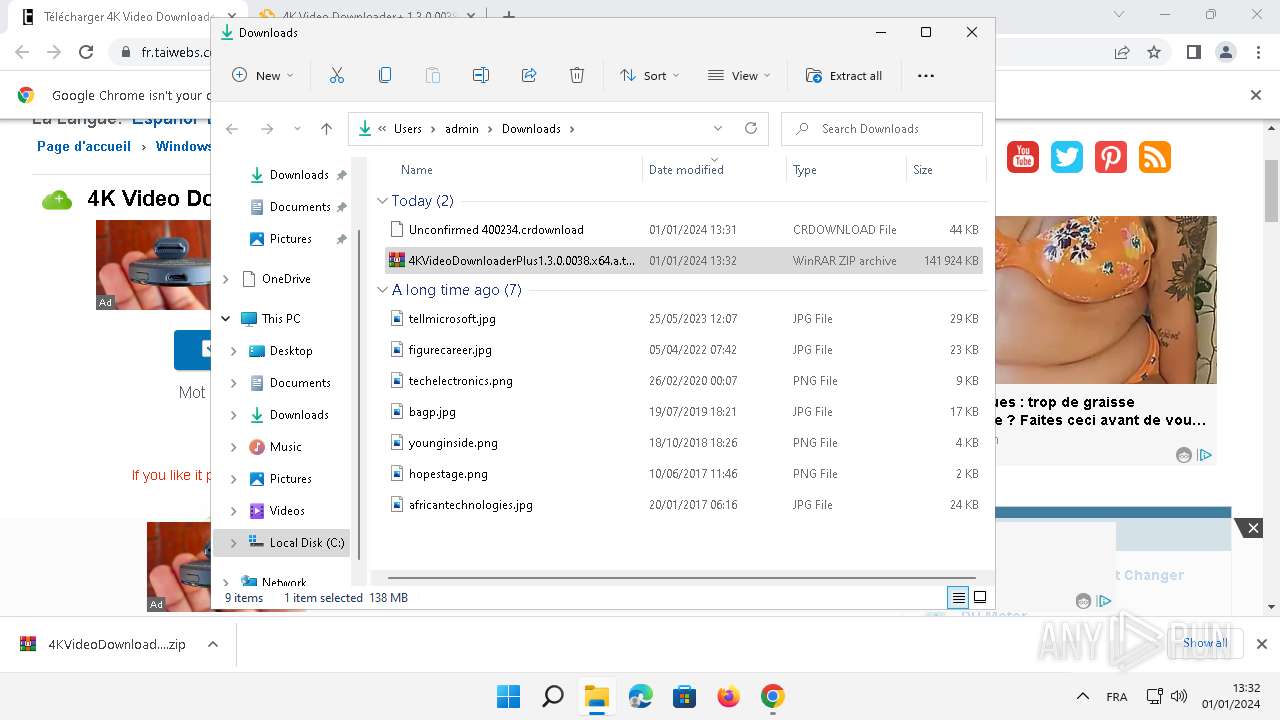Show hidden system tray icons
Viewport: 1280px width, 720px height.
pos(1082,697)
